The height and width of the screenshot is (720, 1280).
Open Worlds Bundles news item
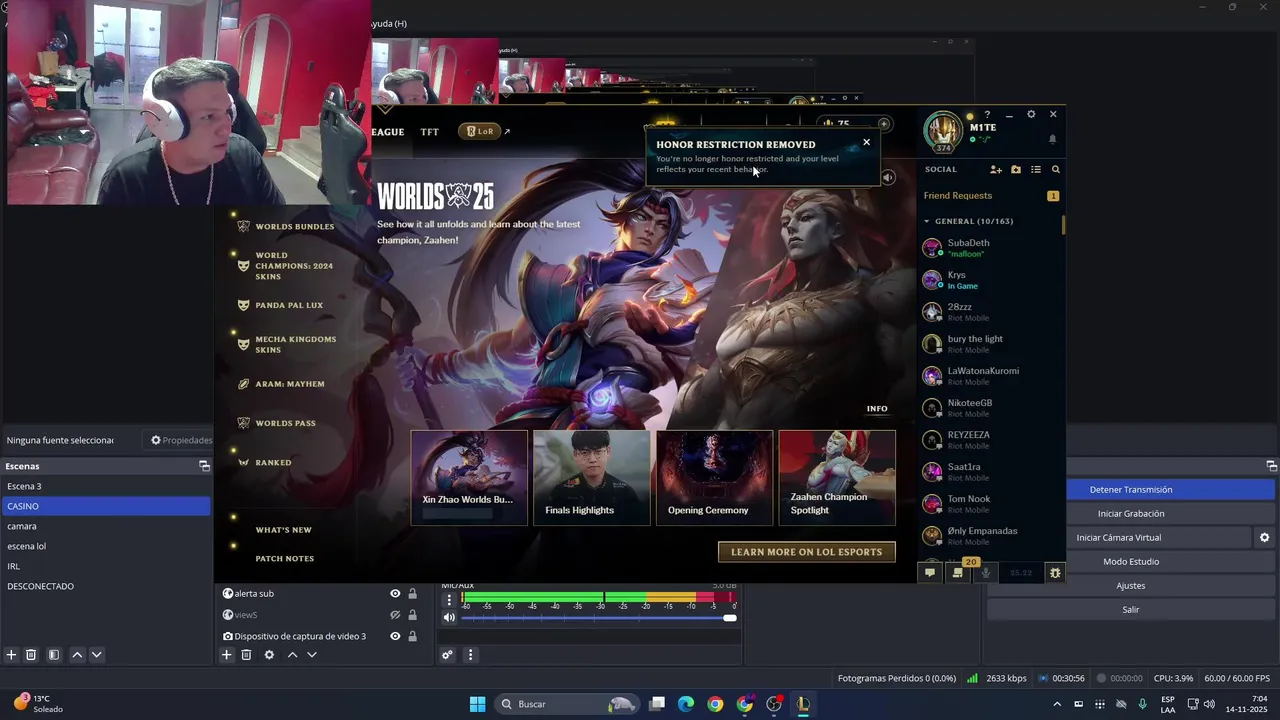pyautogui.click(x=294, y=227)
